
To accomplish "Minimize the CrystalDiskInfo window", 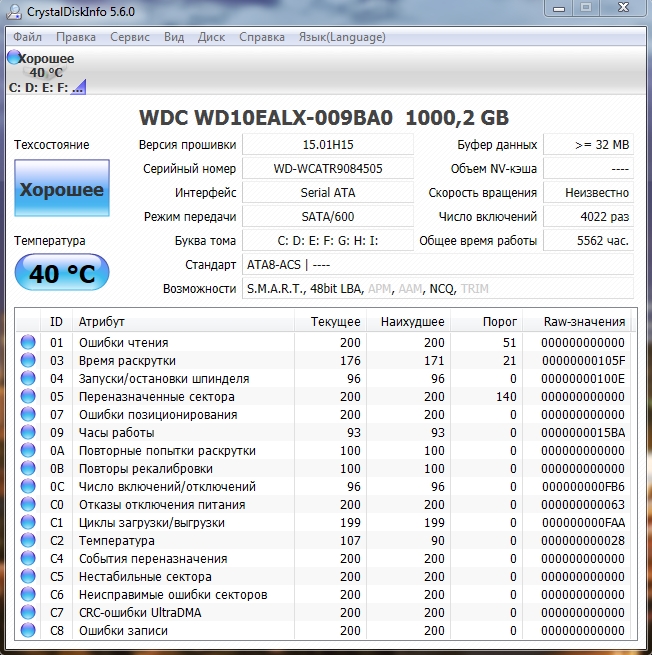I will coord(558,8).
